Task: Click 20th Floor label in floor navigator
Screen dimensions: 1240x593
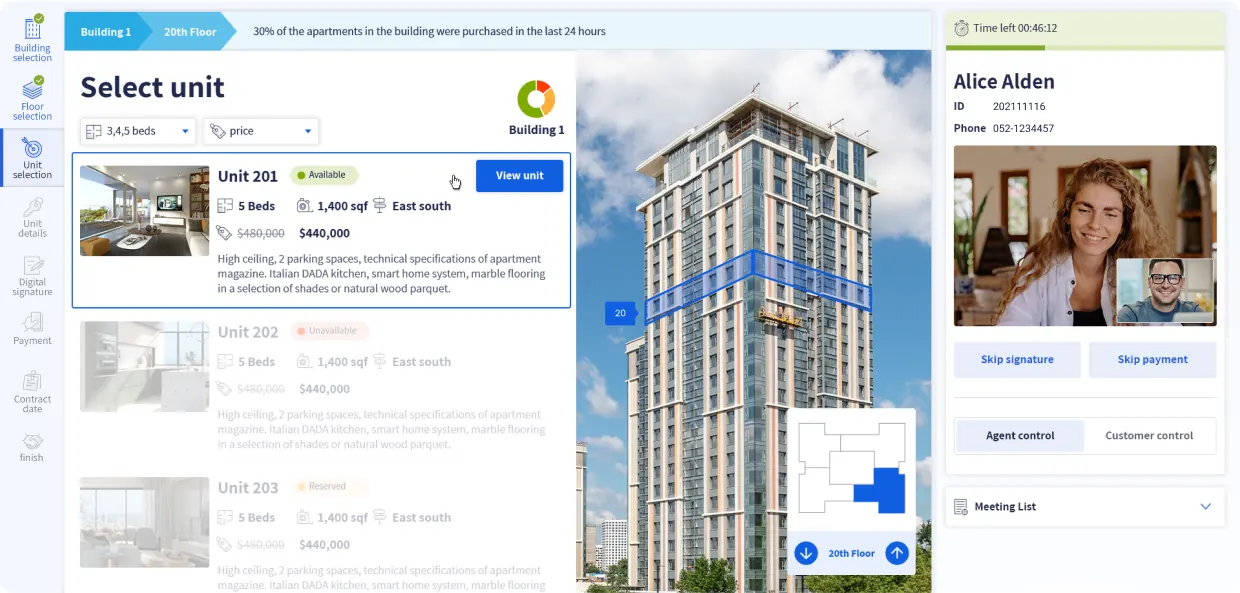Action: click(852, 553)
